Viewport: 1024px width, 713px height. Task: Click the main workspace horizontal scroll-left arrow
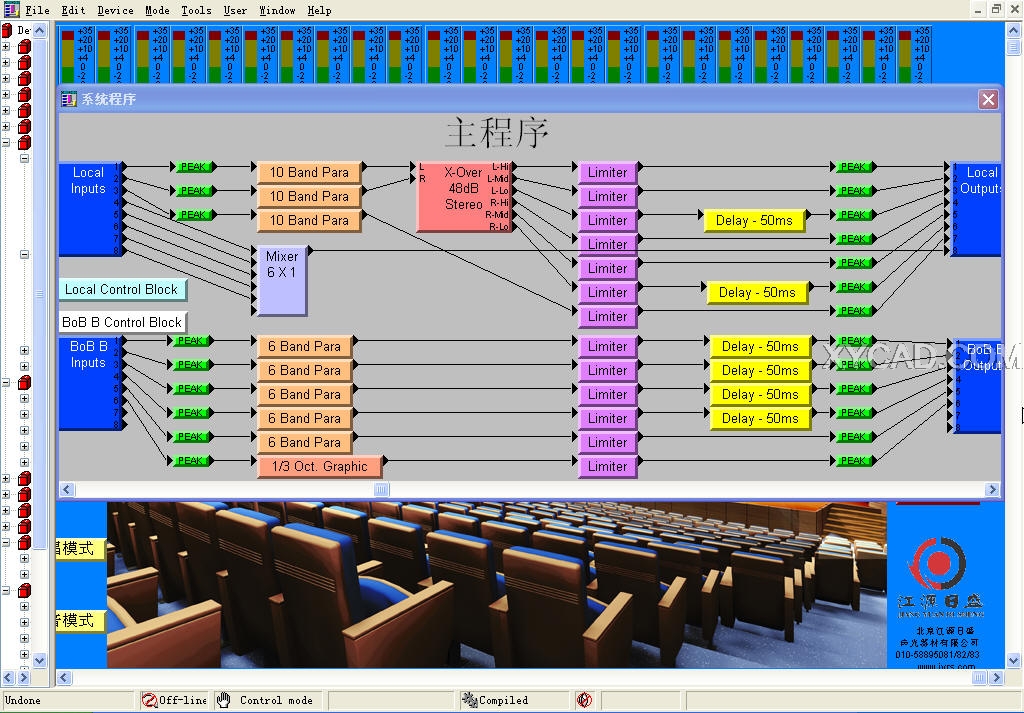pyautogui.click(x=64, y=677)
